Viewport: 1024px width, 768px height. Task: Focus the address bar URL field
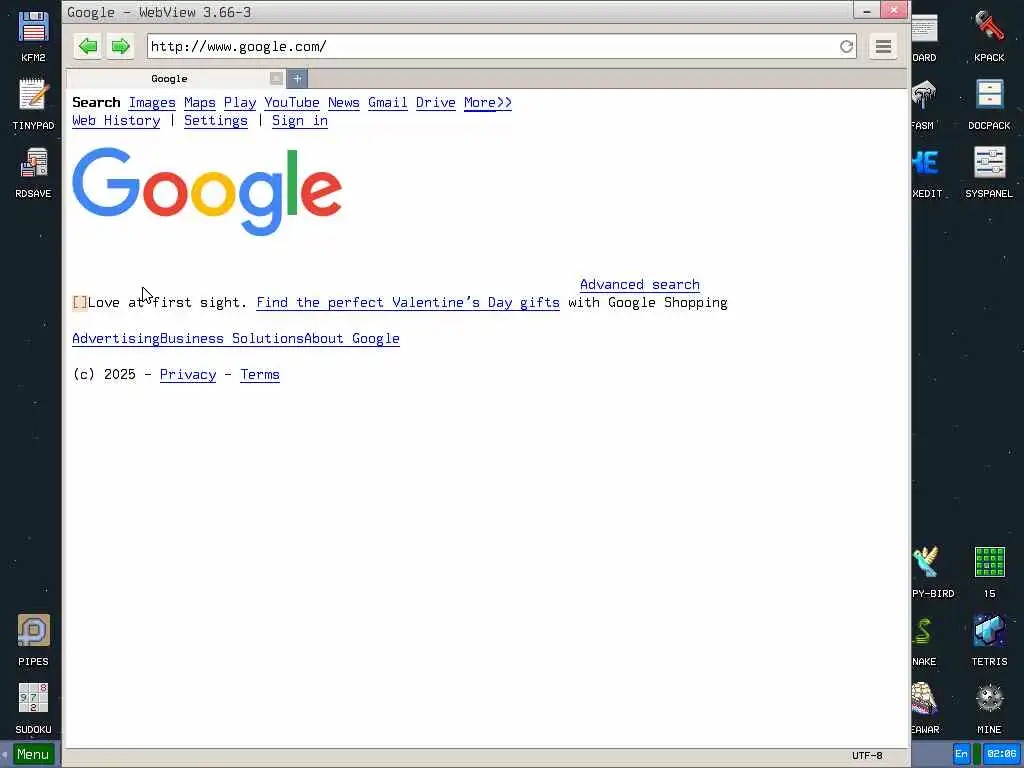point(493,46)
